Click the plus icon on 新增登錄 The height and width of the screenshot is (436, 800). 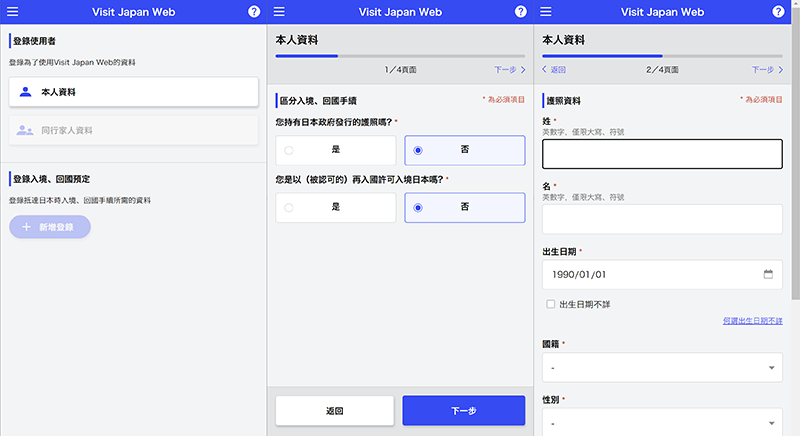27,227
